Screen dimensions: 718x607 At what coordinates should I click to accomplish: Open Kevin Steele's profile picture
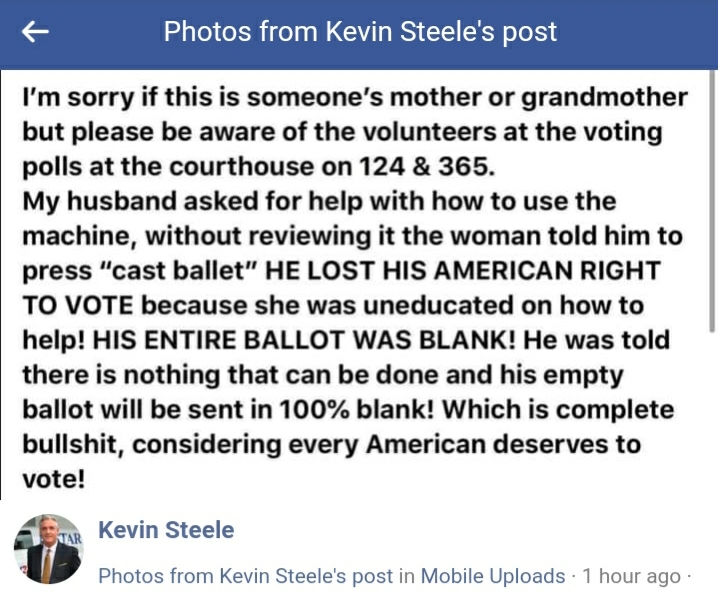click(48, 550)
